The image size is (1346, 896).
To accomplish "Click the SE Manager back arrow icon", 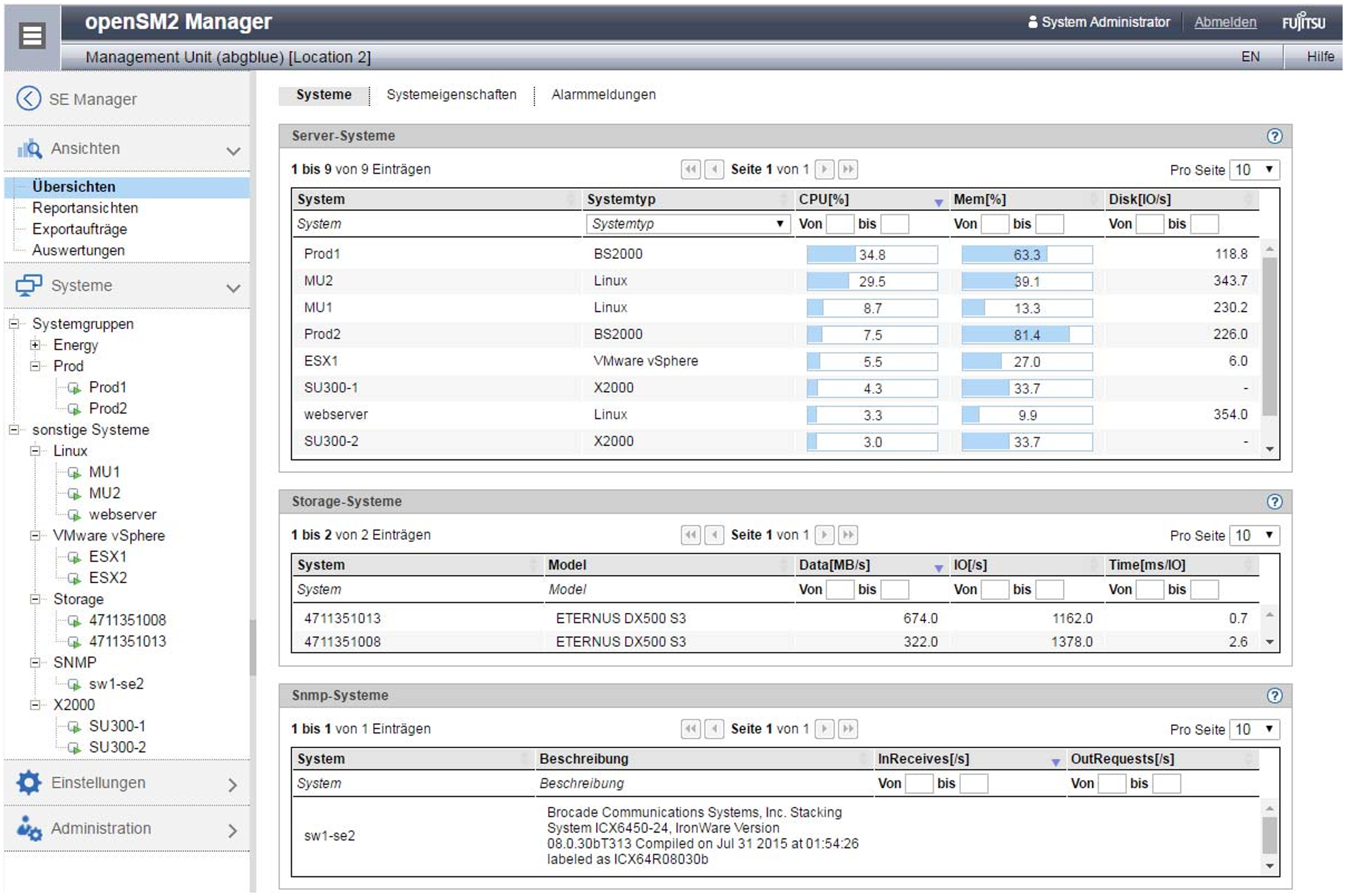I will [28, 99].
